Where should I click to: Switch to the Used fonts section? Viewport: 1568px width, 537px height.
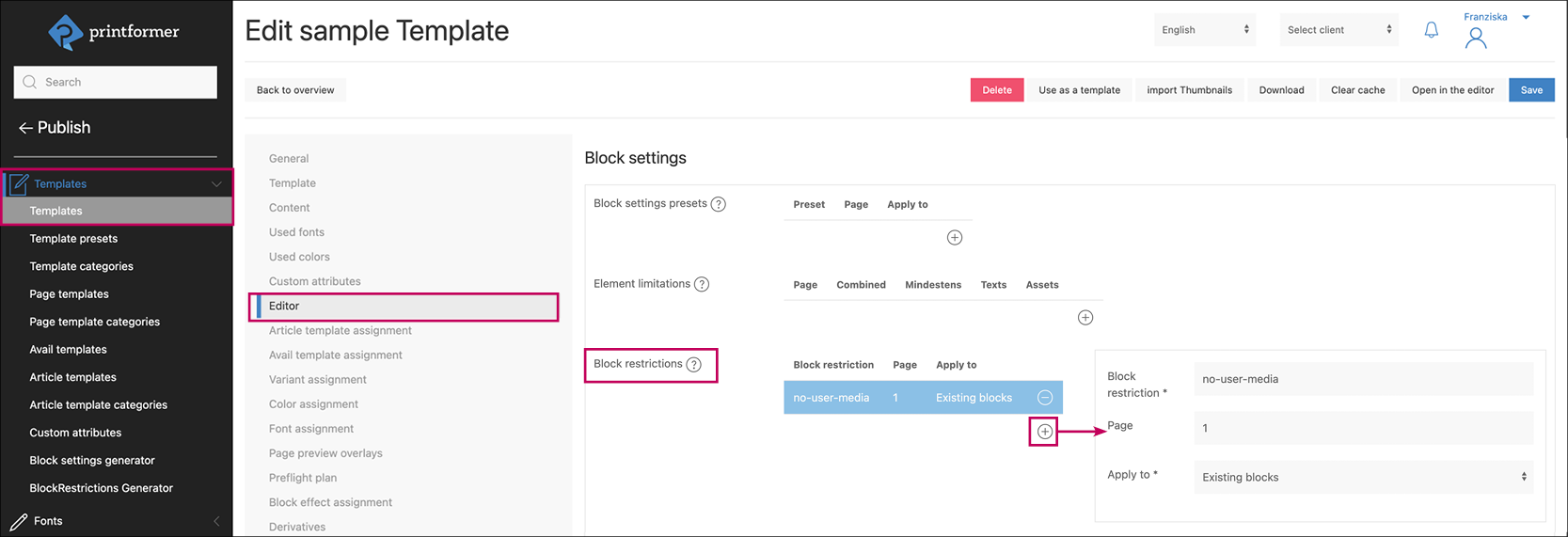296,232
